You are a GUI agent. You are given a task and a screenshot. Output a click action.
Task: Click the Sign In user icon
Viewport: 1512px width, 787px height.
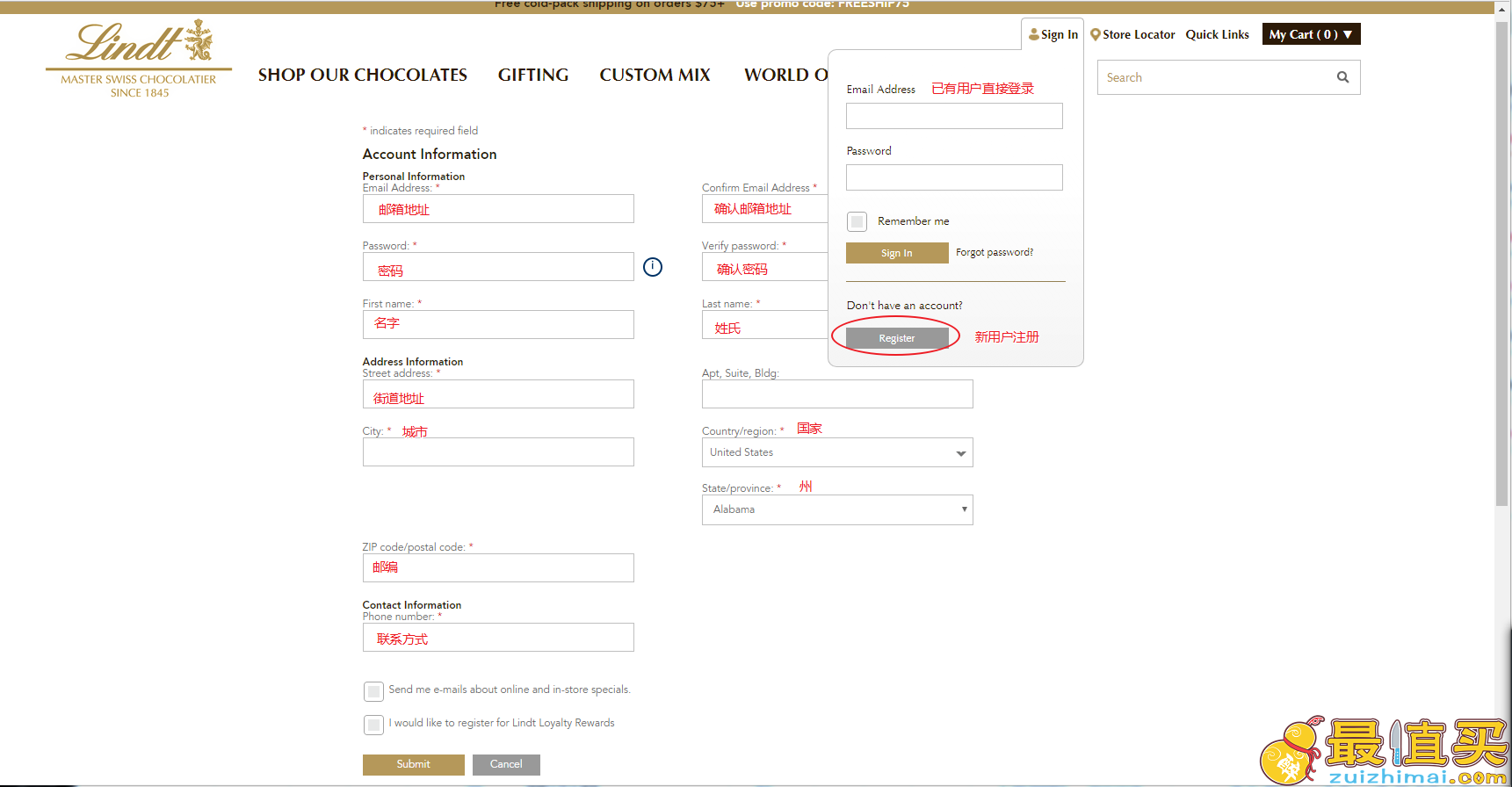pos(1034,34)
